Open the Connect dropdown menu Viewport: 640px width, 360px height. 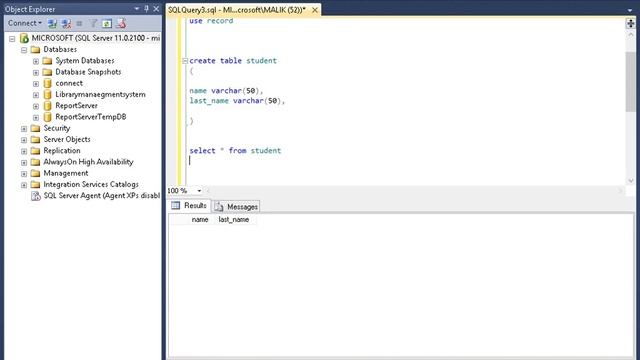point(25,23)
